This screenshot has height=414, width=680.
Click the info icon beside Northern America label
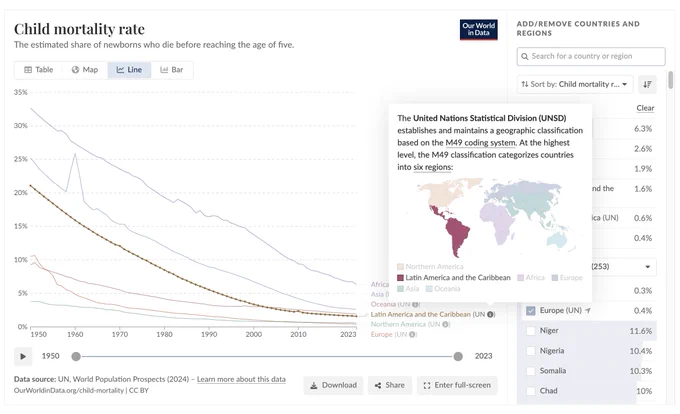pos(446,324)
